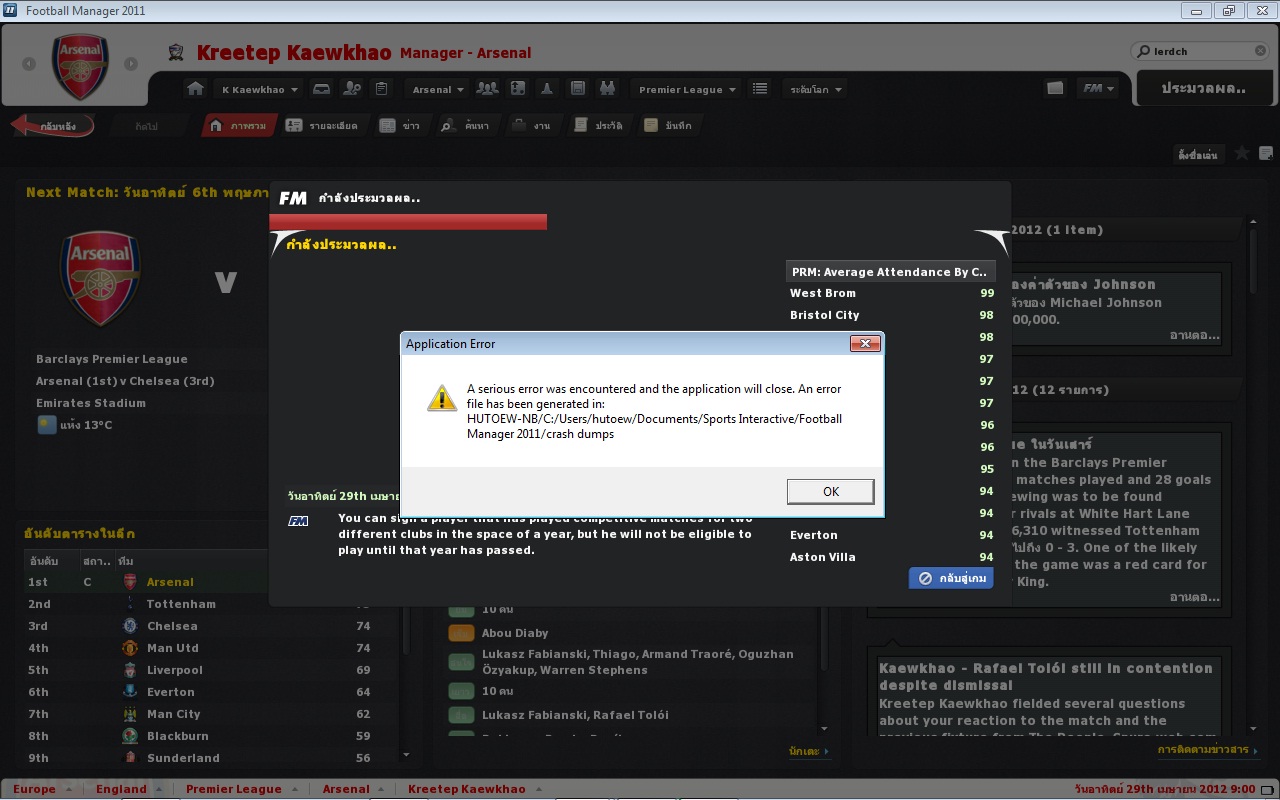Open the ระดับโลก world dropdown
This screenshot has width=1280, height=800.
point(816,89)
